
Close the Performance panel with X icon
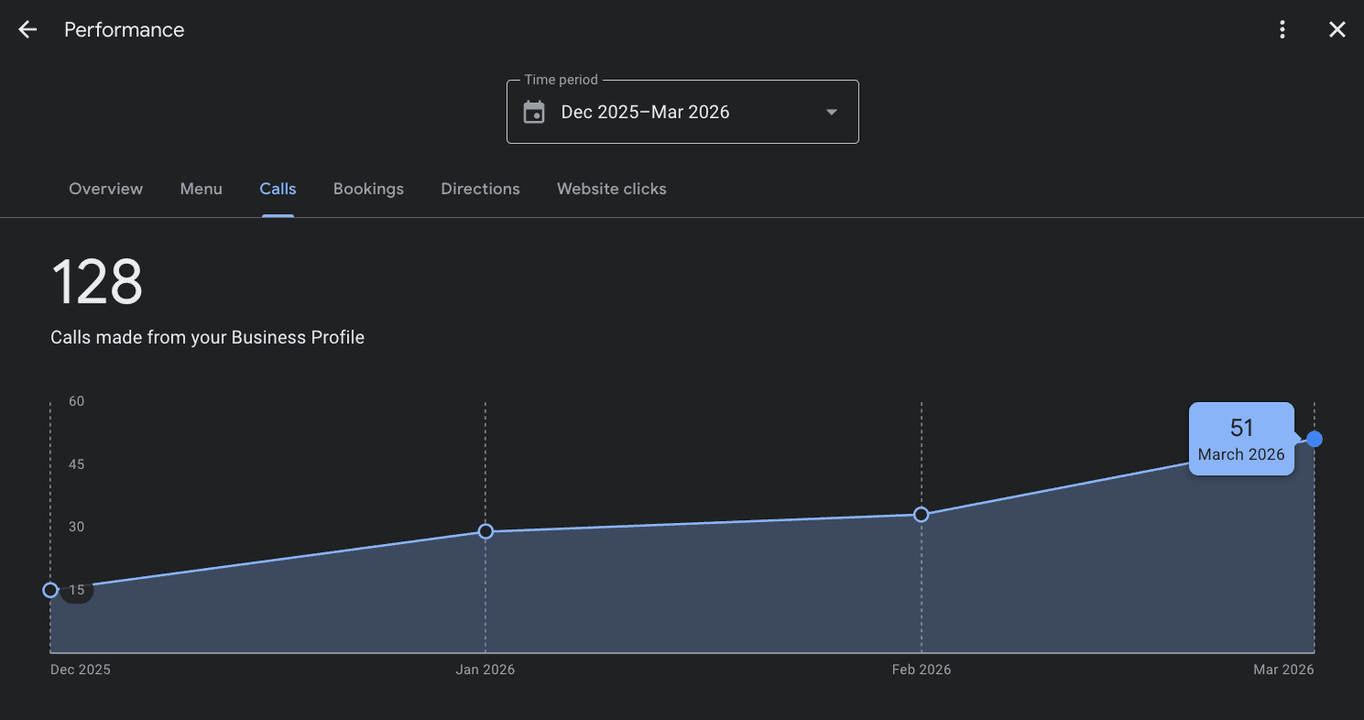1337,30
